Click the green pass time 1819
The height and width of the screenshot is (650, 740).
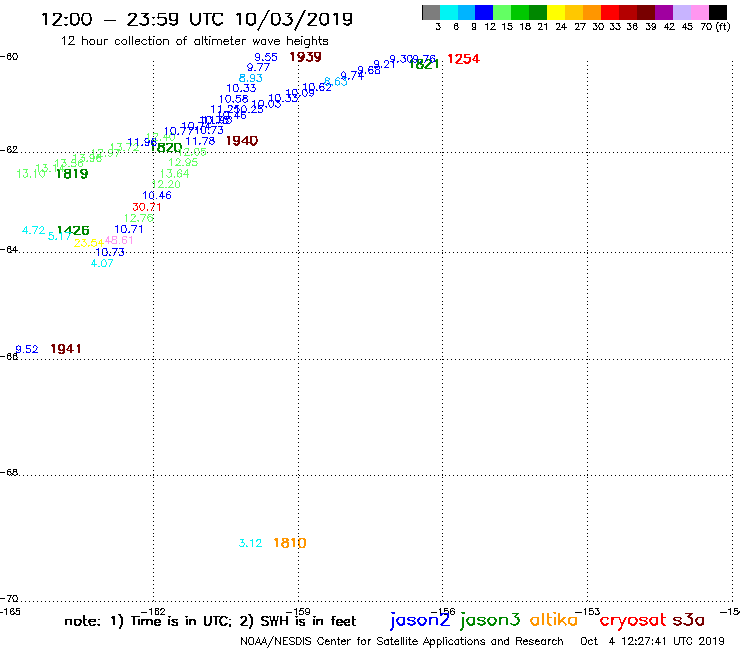(72, 174)
